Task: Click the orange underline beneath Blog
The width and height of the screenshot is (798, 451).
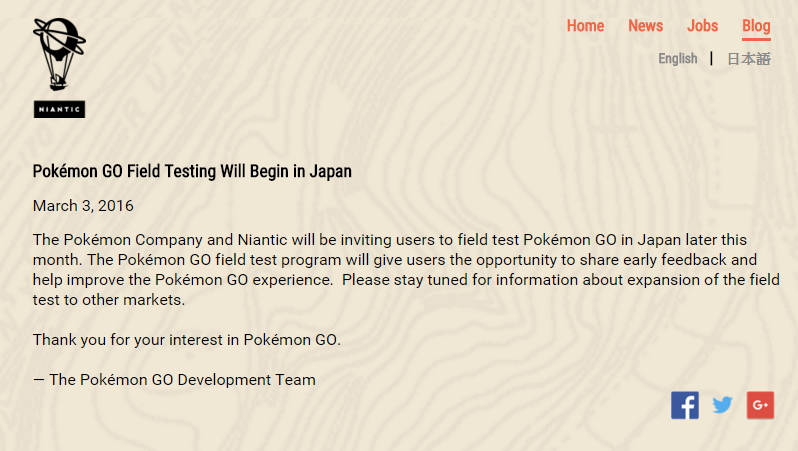Action: tap(756, 39)
